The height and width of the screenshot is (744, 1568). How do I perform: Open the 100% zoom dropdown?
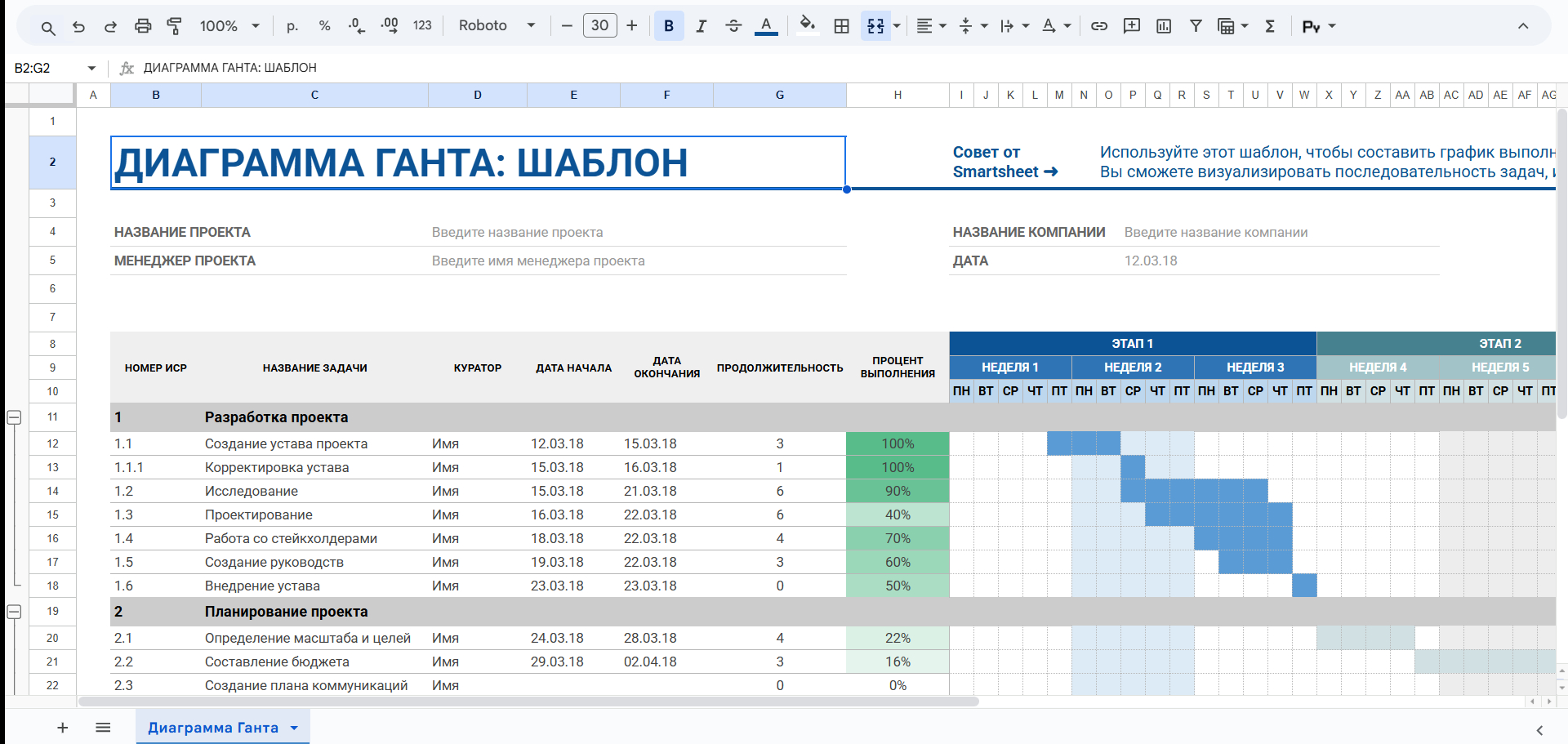coord(229,26)
